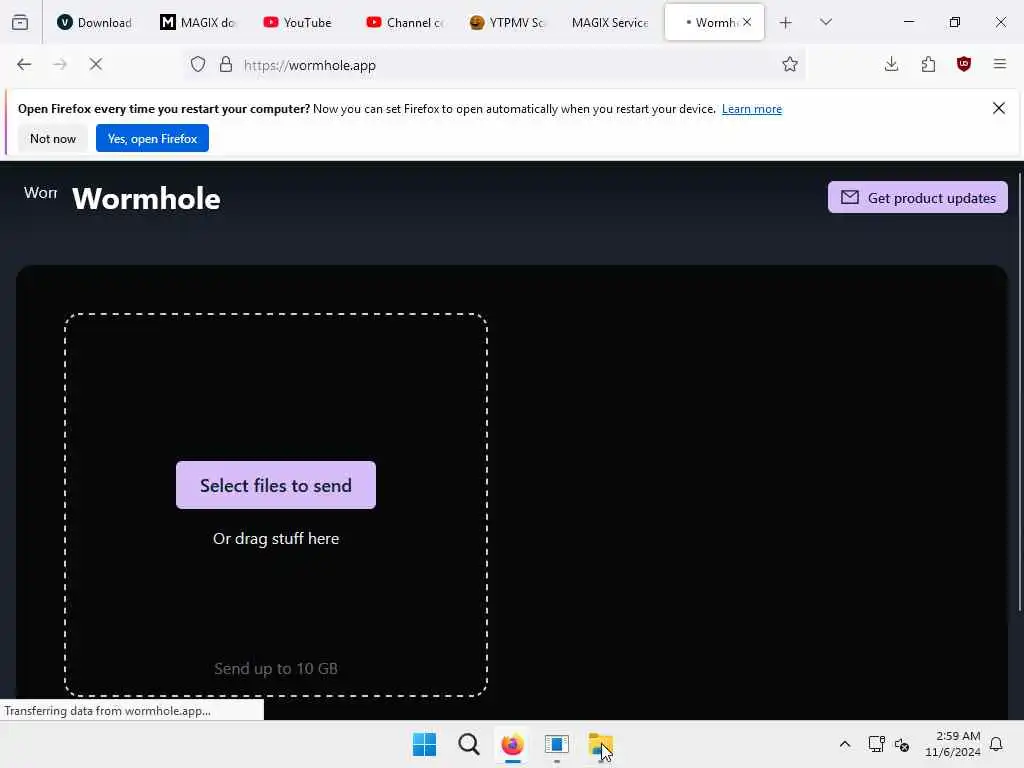Open the notifications bell icon
Image resolution: width=1024 pixels, height=768 pixels.
pos(996,744)
